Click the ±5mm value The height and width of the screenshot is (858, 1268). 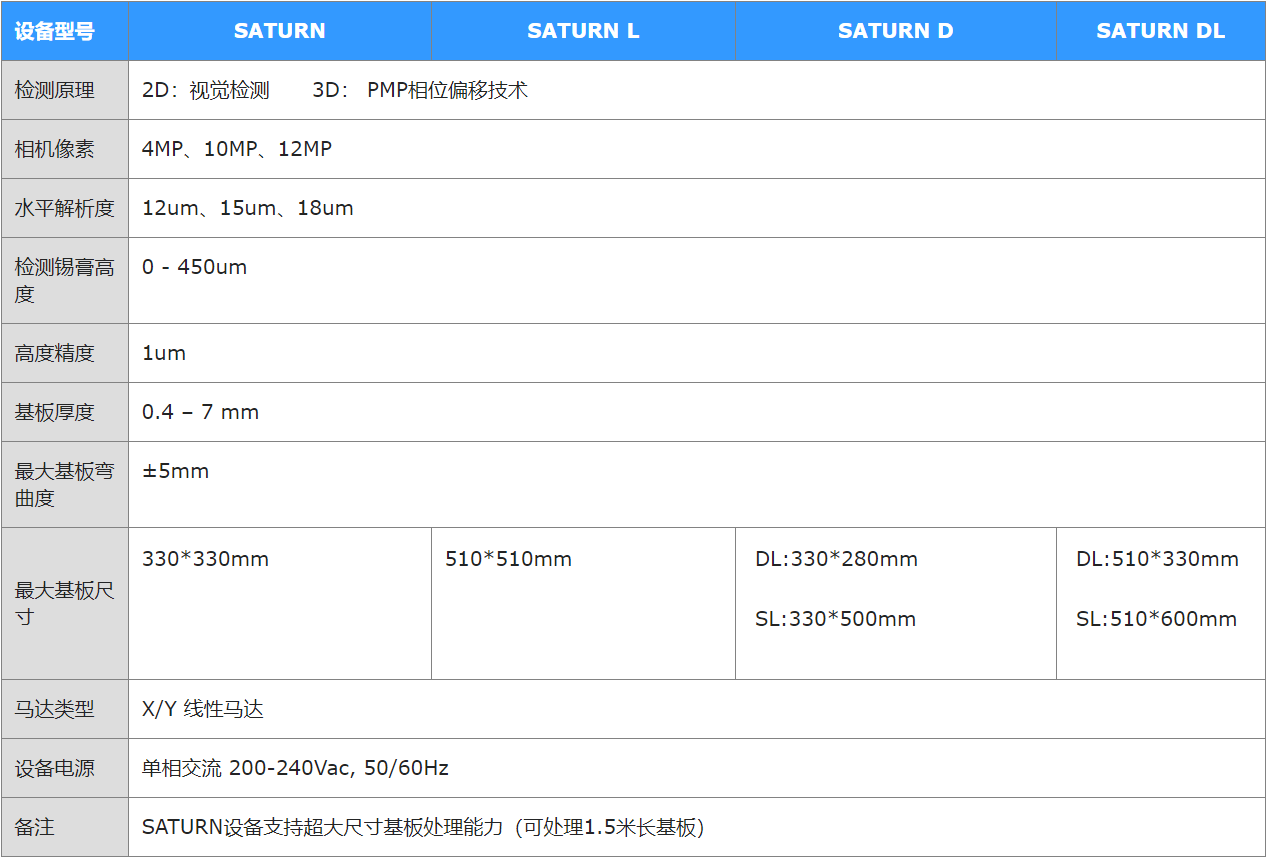click(176, 471)
